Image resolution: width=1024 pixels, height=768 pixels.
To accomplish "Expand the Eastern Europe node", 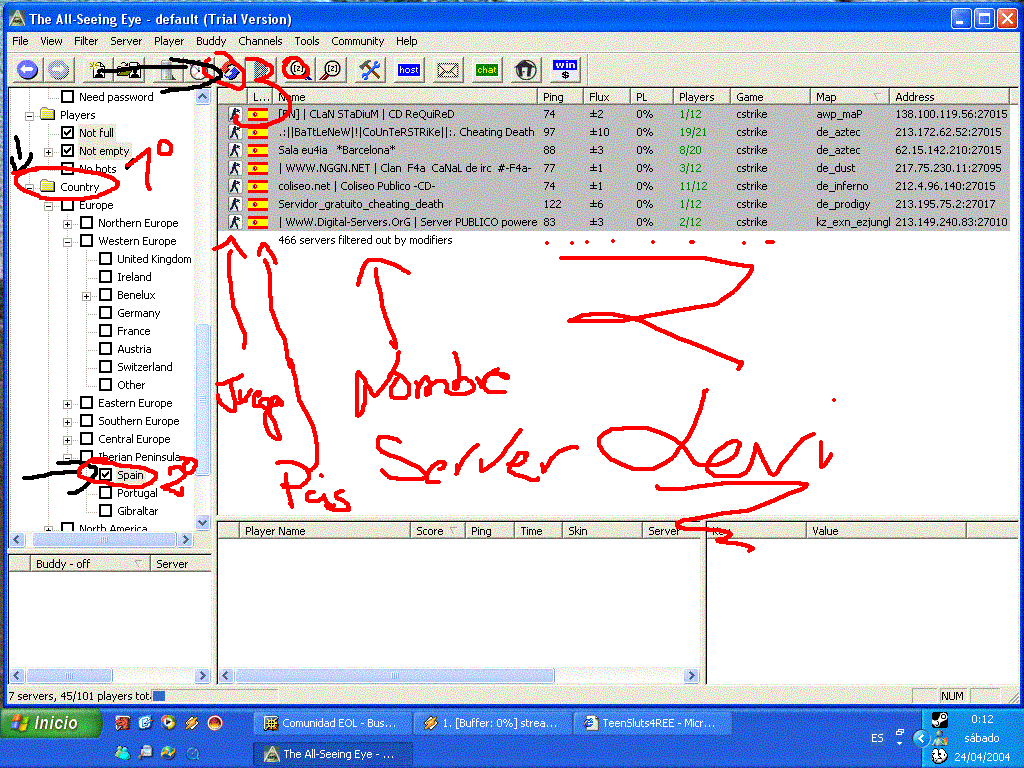I will point(67,404).
